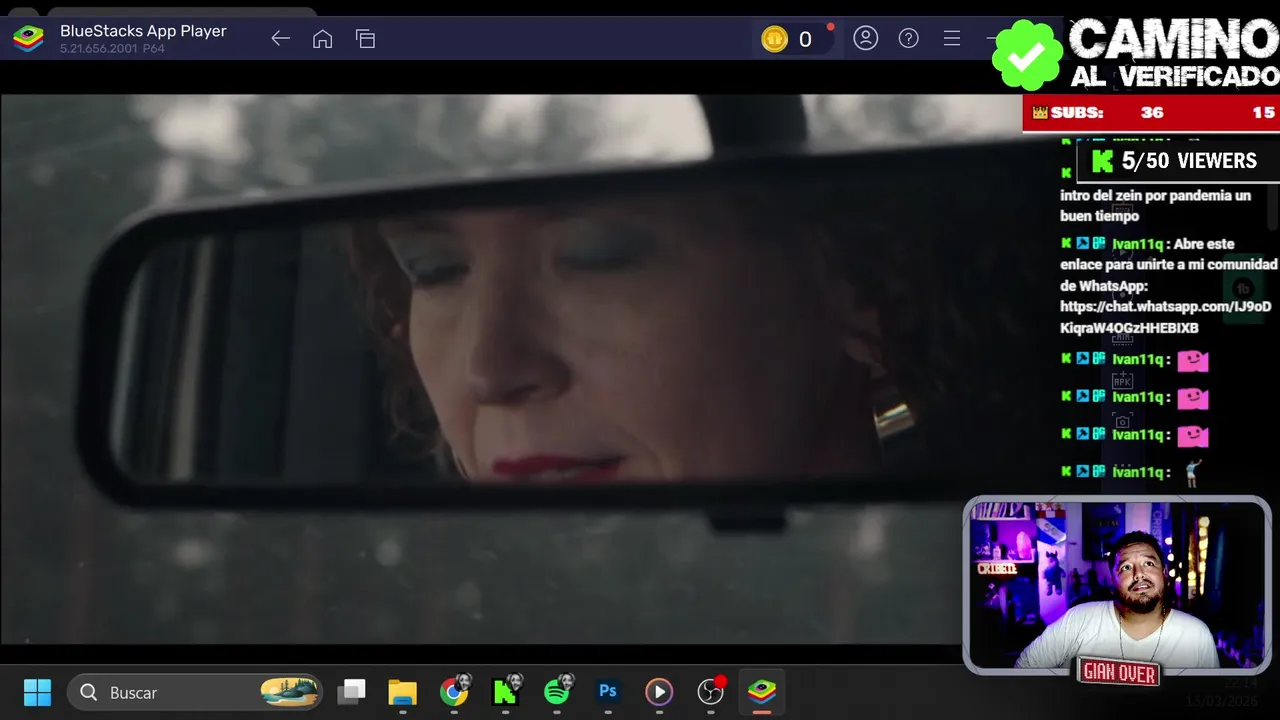Open the BlueStacks hamburger menu
Image resolution: width=1280 pixels, height=720 pixels.
952,38
